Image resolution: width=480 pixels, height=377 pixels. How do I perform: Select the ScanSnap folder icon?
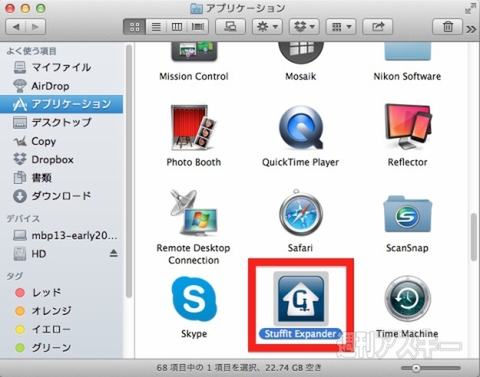pyautogui.click(x=407, y=214)
